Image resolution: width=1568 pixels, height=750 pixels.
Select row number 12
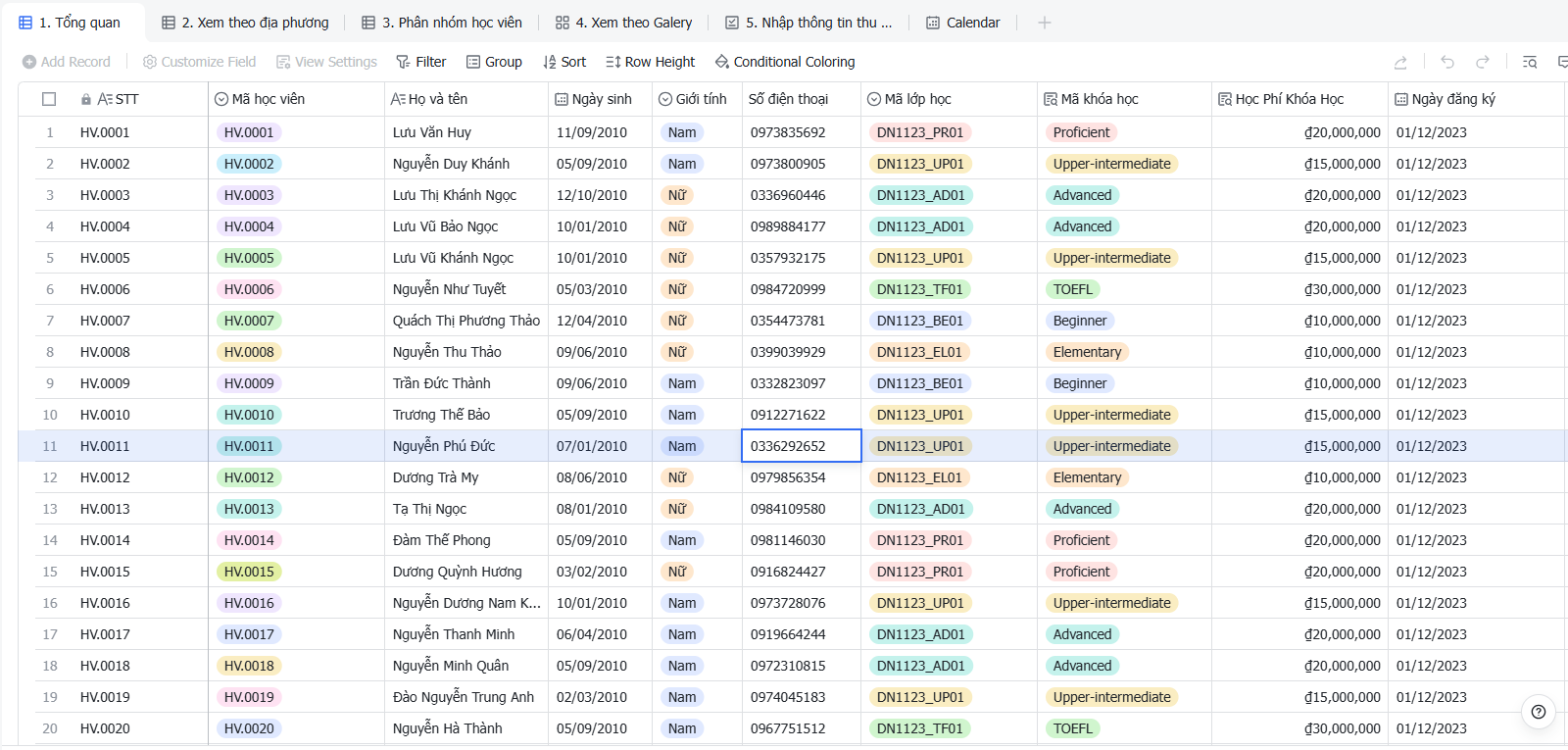click(50, 477)
